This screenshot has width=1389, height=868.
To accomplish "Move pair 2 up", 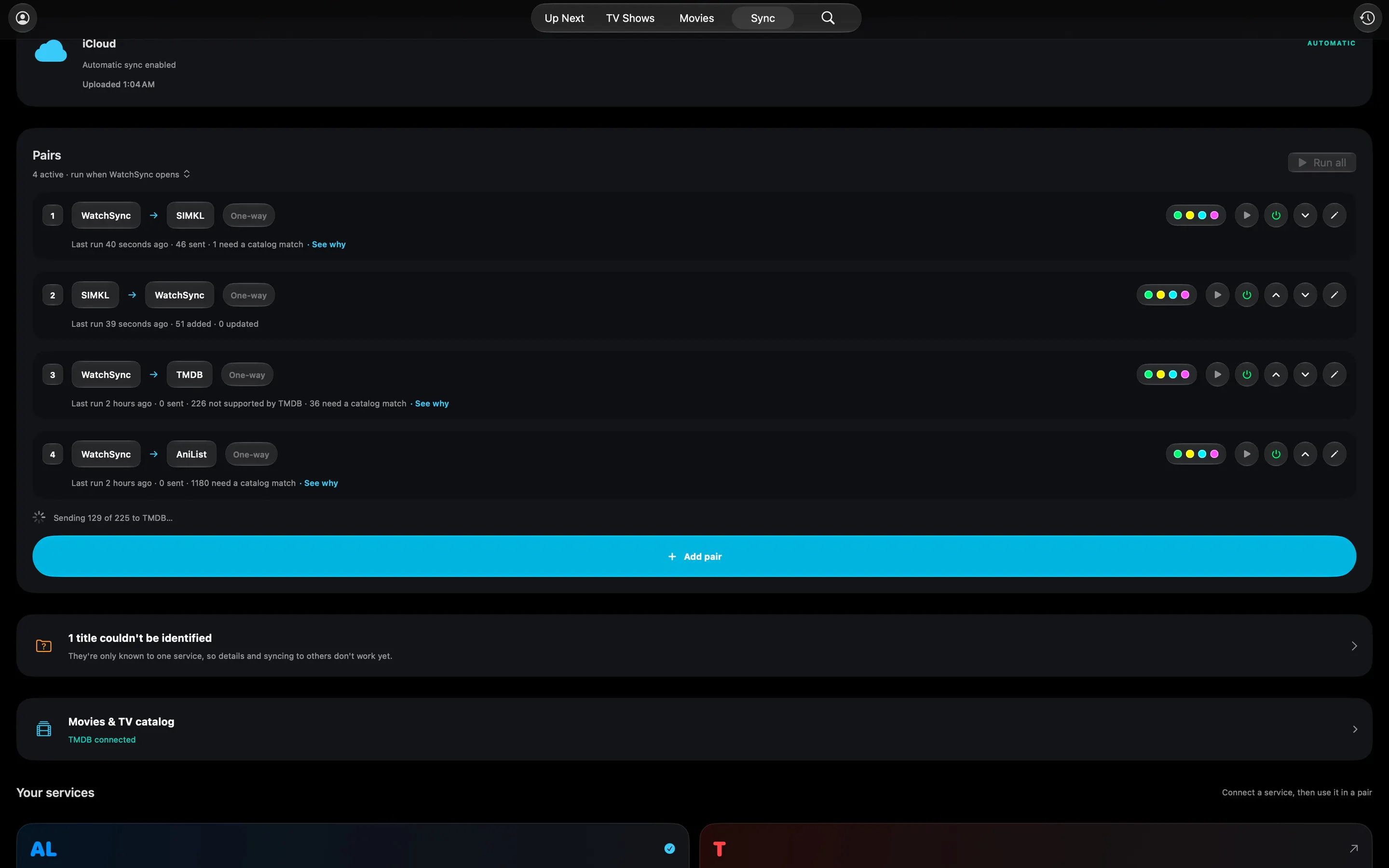I will pos(1275,295).
